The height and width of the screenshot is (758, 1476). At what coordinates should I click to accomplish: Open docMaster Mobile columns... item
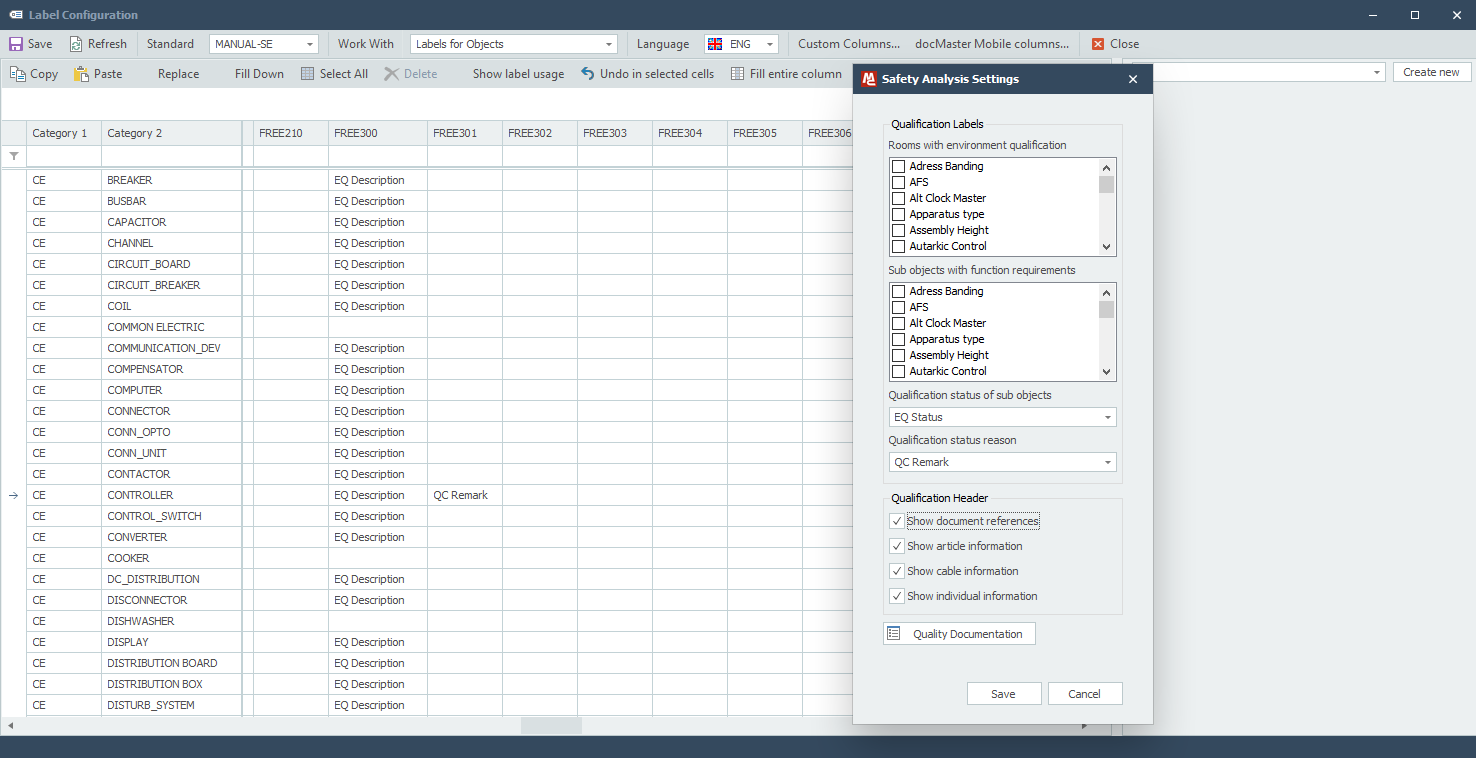(991, 44)
